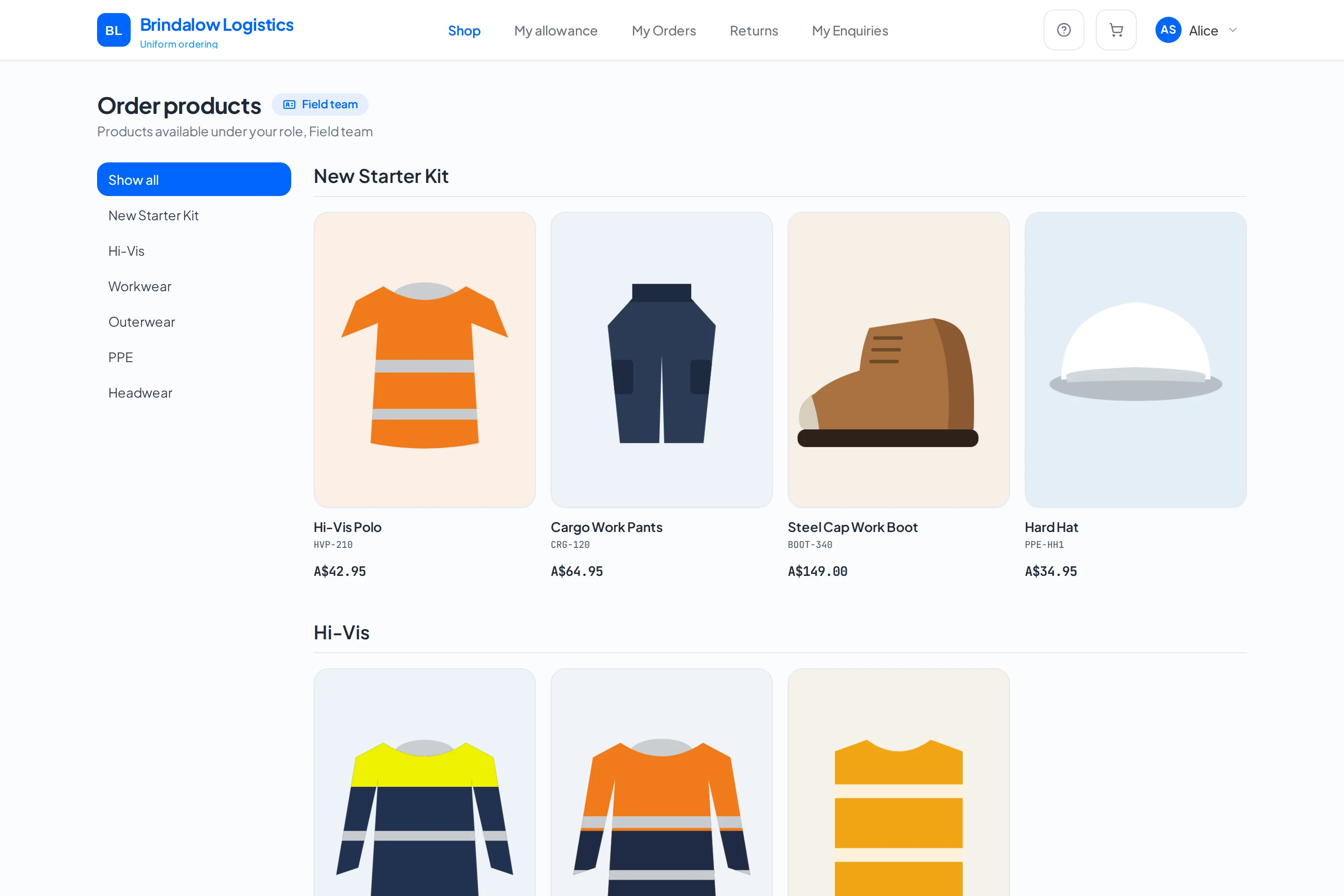Image resolution: width=1344 pixels, height=896 pixels.
Task: Click the A$42.95 price
Action: click(x=339, y=571)
